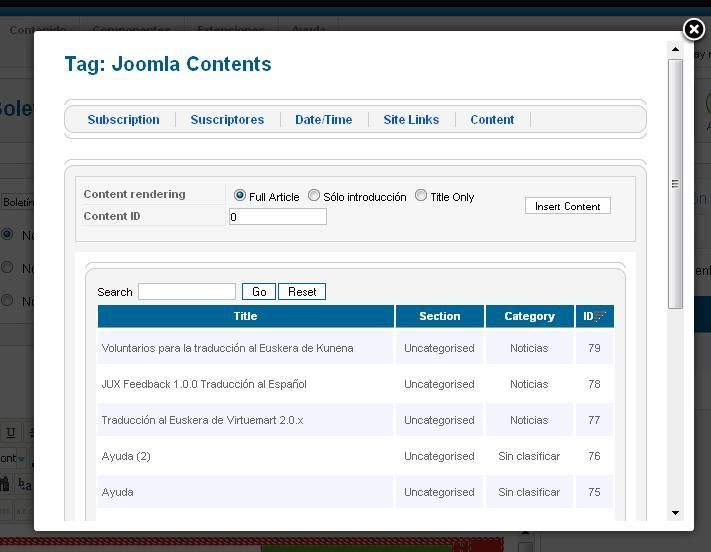The height and width of the screenshot is (552, 711).
Task: Click the ID cell showing 79
Action: coord(594,348)
